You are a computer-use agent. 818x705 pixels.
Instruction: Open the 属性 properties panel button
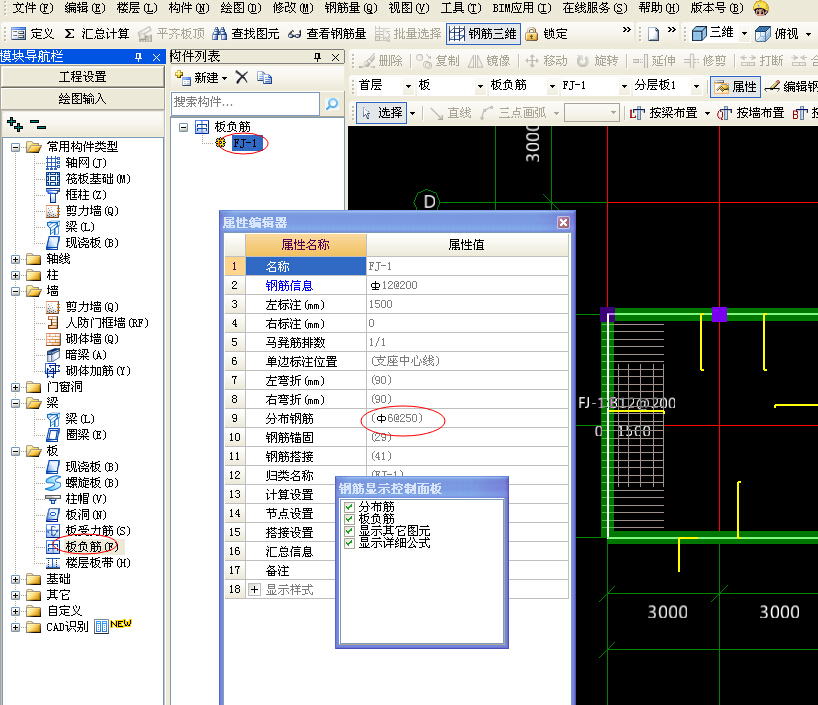[735, 86]
